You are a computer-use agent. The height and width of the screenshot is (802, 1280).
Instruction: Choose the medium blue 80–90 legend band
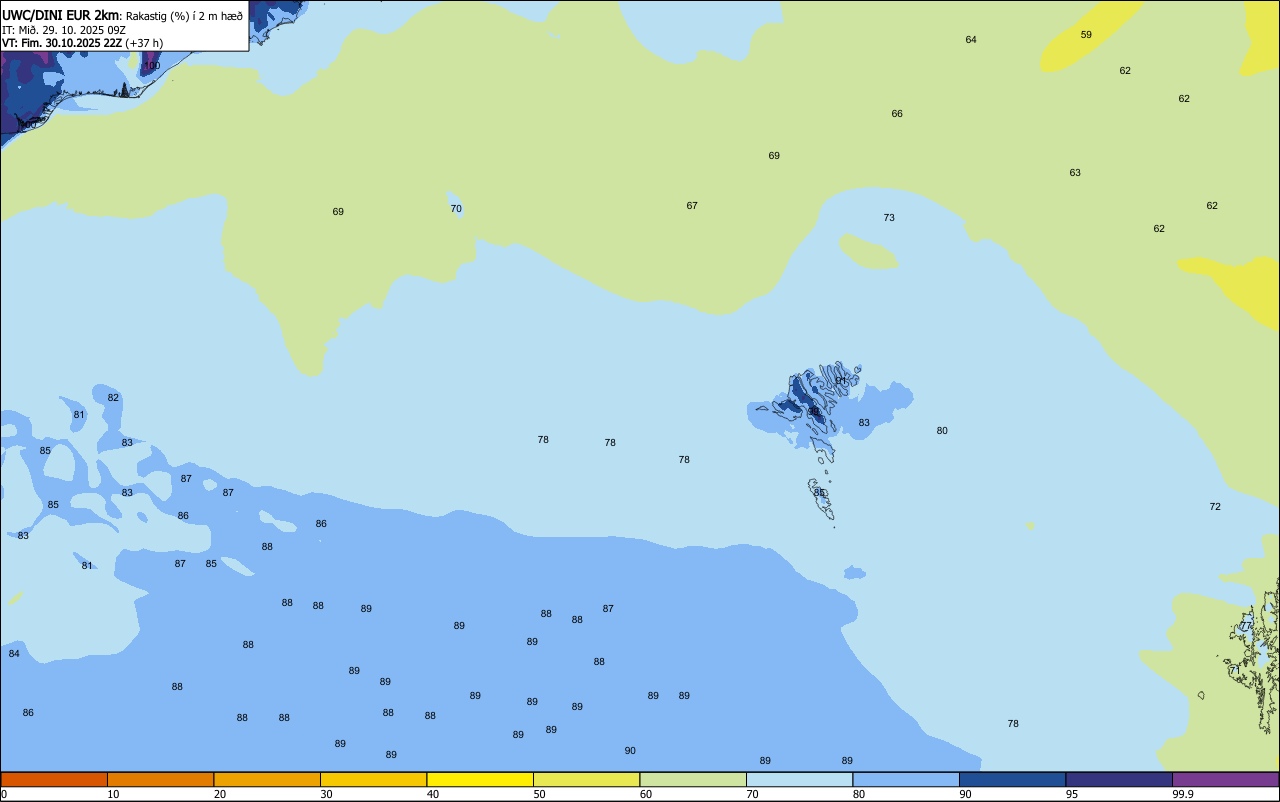pyautogui.click(x=906, y=779)
